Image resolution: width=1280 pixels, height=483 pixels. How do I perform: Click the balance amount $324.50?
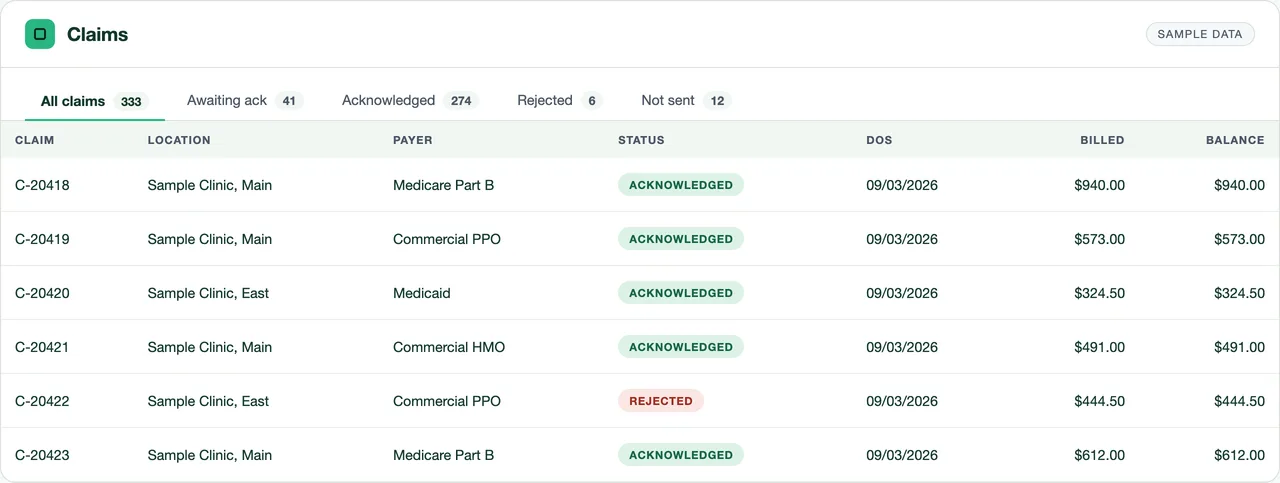coord(1239,293)
